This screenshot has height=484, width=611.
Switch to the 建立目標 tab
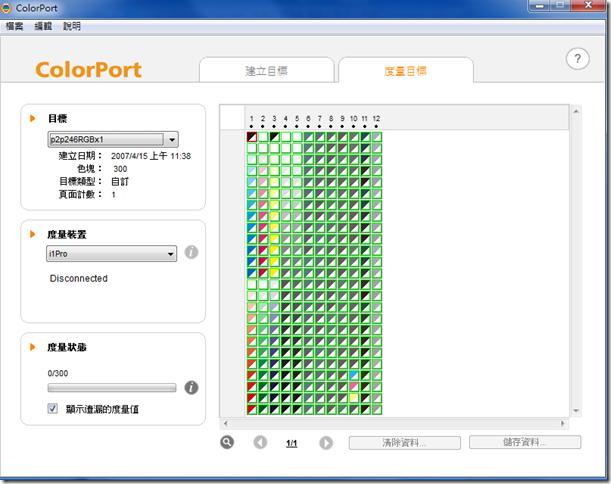(267, 71)
